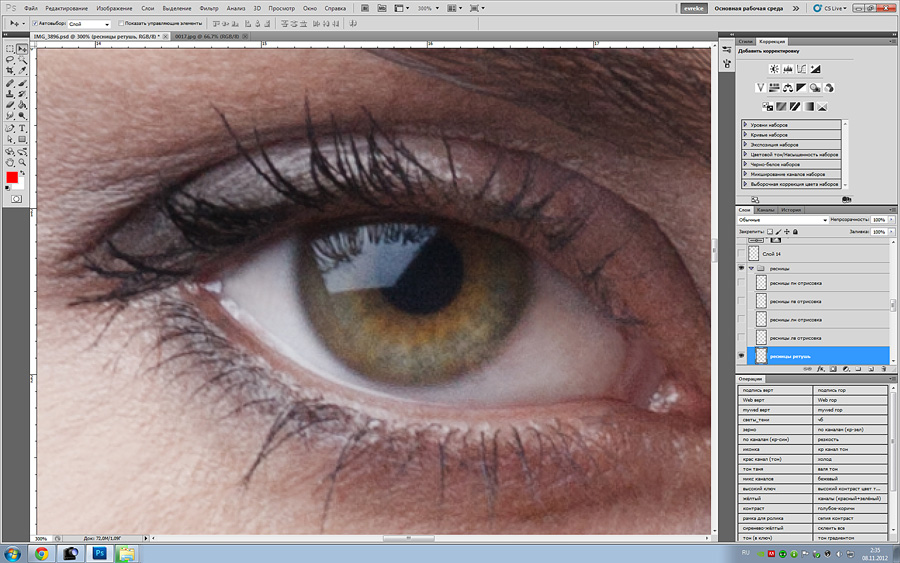The width and height of the screenshot is (900, 563).
Task: Delete layer using trash icon
Action: click(x=883, y=369)
